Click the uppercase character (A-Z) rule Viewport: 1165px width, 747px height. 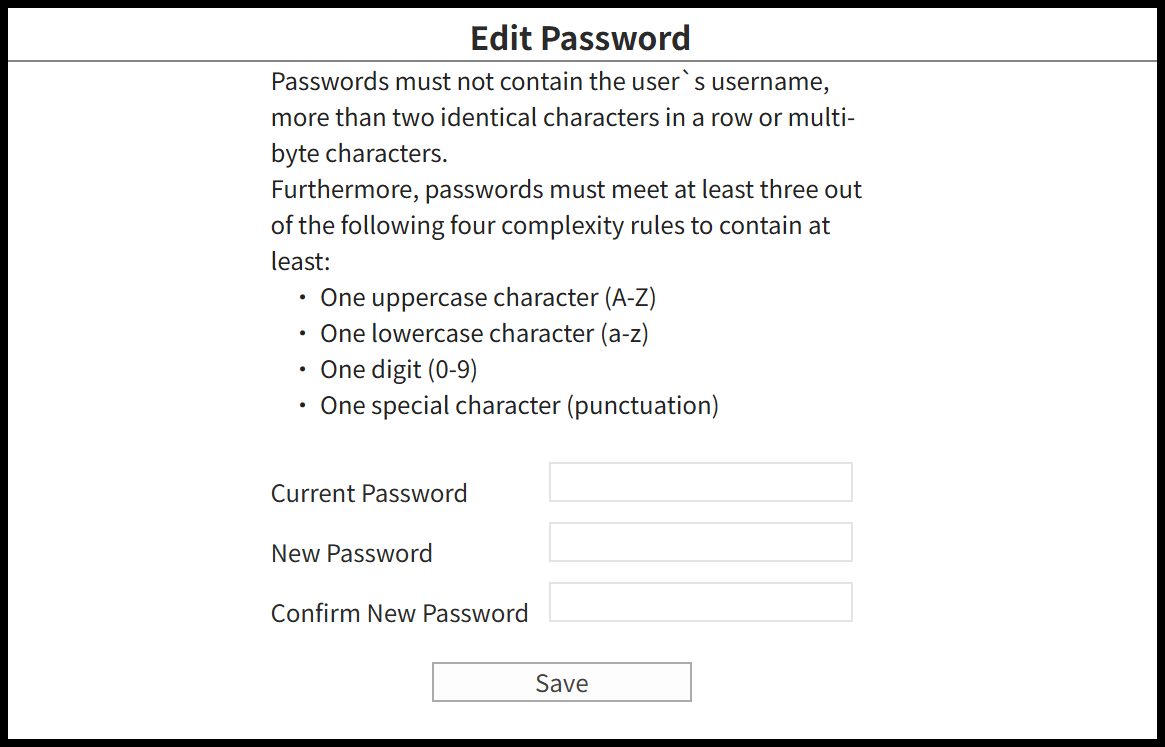(x=488, y=298)
